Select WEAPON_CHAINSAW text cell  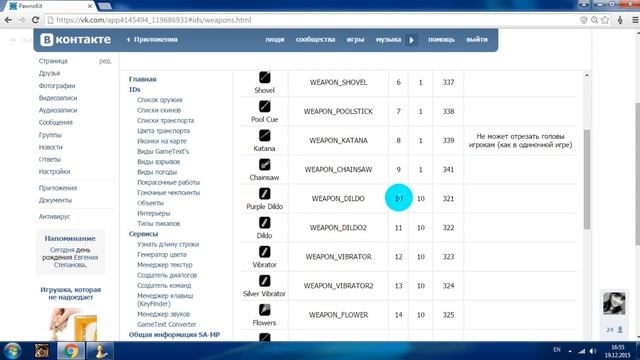pos(338,169)
